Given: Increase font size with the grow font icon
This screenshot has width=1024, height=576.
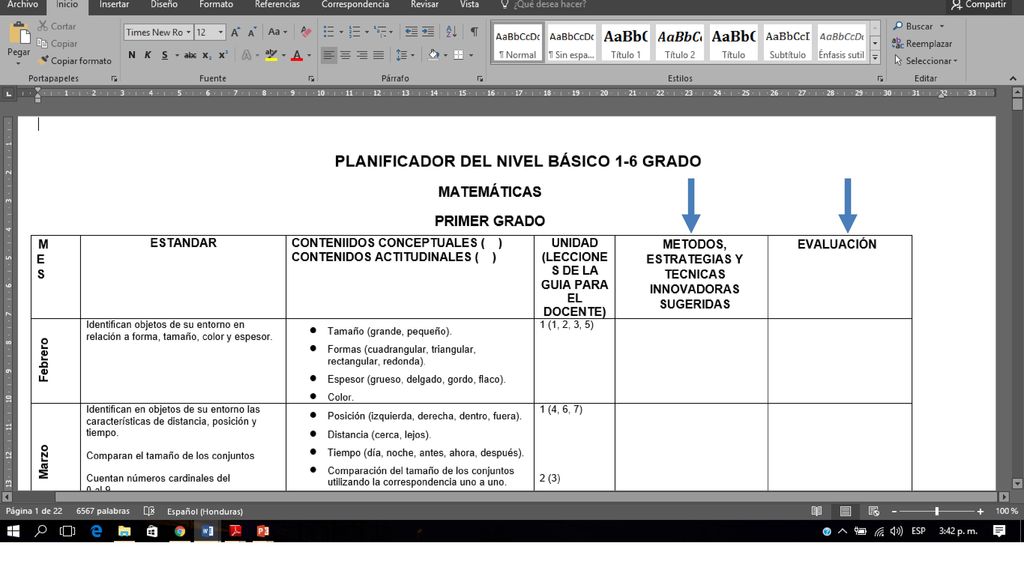Looking at the screenshot, I should pyautogui.click(x=235, y=32).
